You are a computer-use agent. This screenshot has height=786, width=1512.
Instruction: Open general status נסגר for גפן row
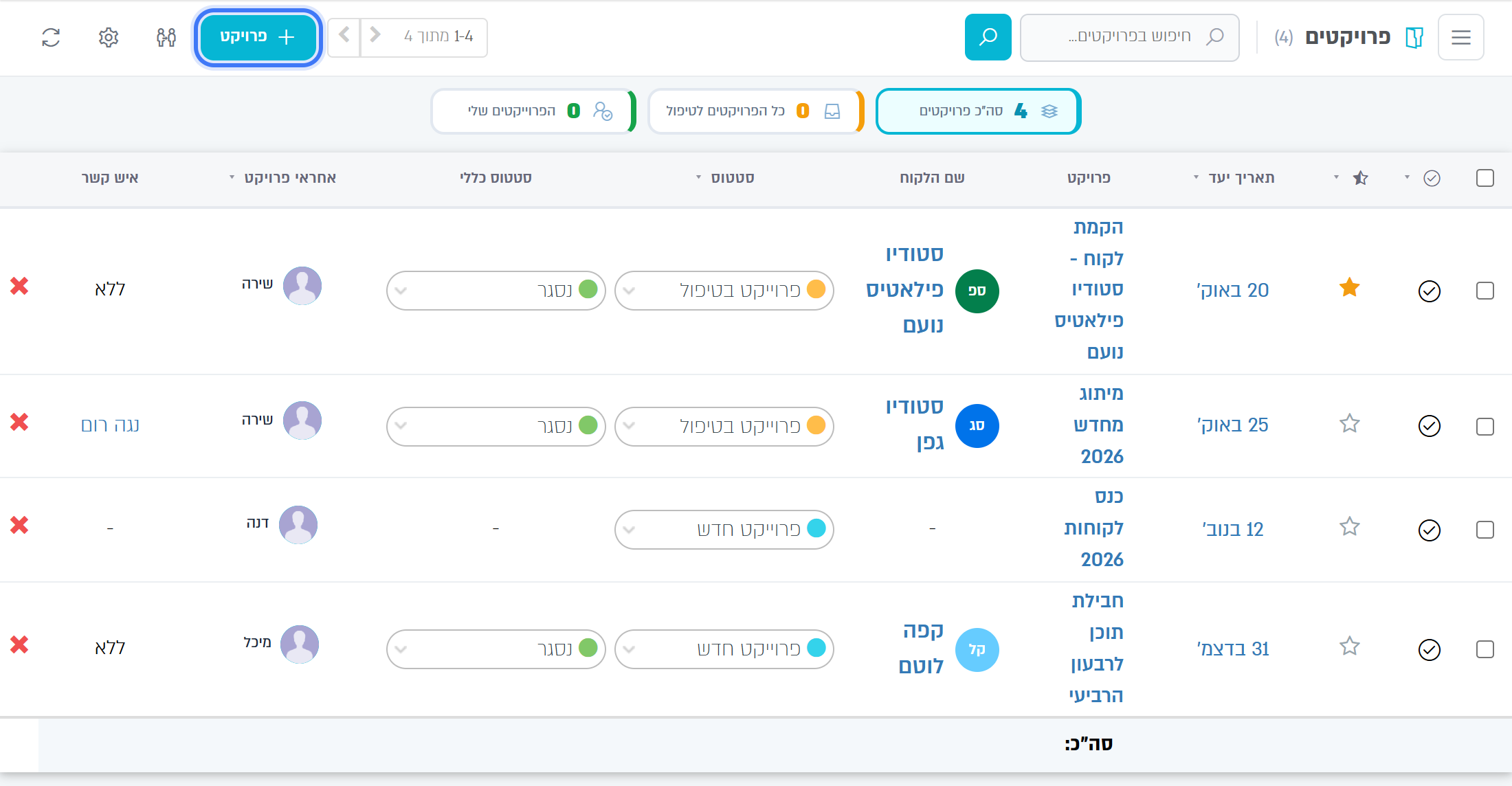click(x=496, y=427)
